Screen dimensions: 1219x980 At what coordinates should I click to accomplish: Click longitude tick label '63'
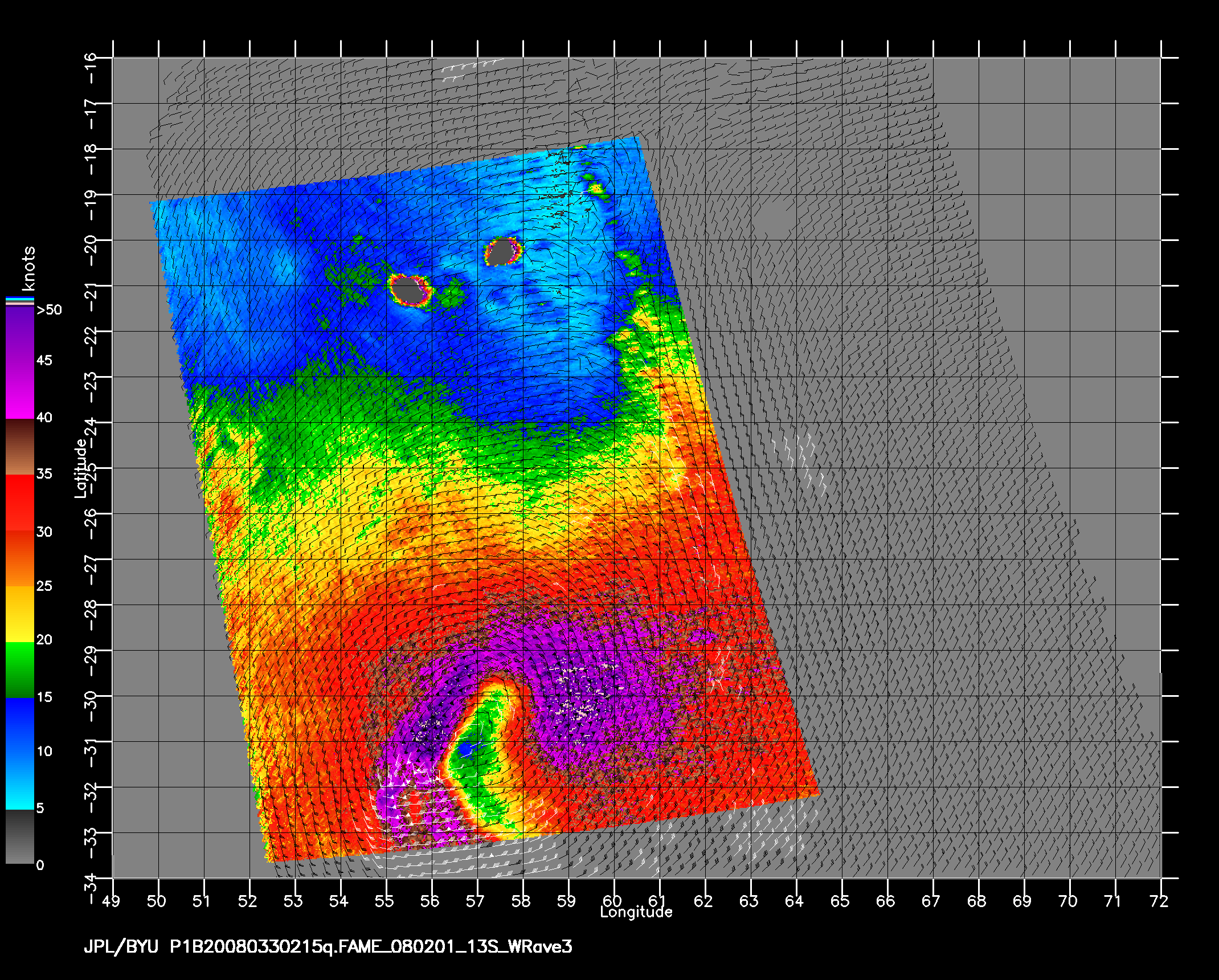tap(750, 901)
